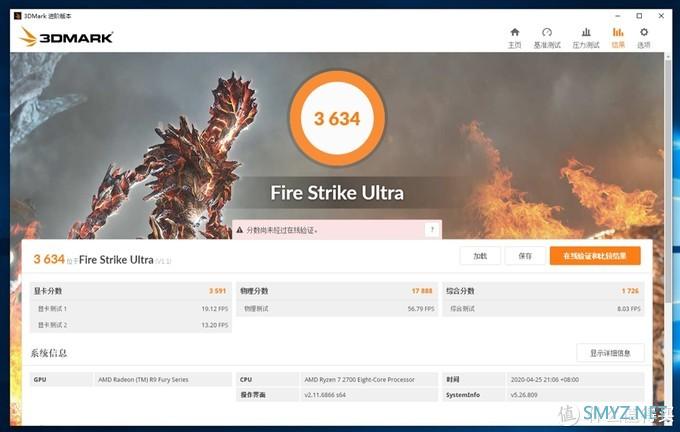Click the 56.79 FPS physics test value

coord(421,309)
